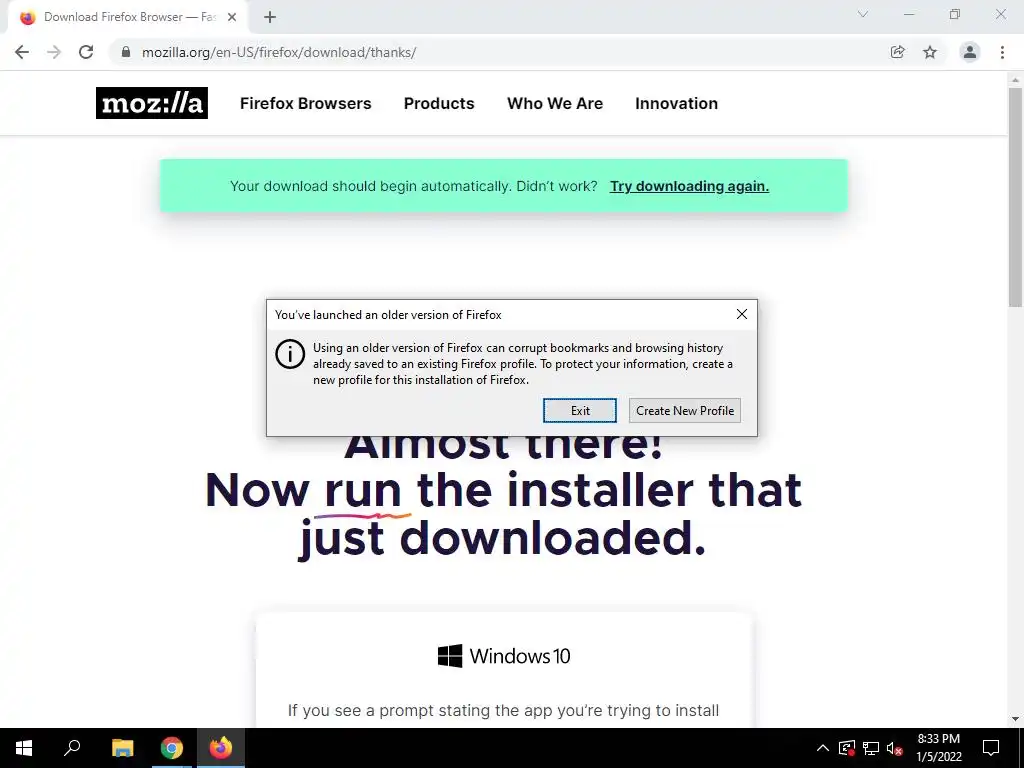
Task: Click the Create New Profile button
Action: (685, 411)
